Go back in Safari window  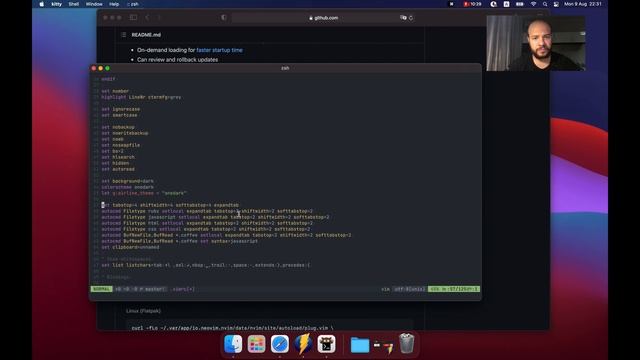(x=147, y=18)
